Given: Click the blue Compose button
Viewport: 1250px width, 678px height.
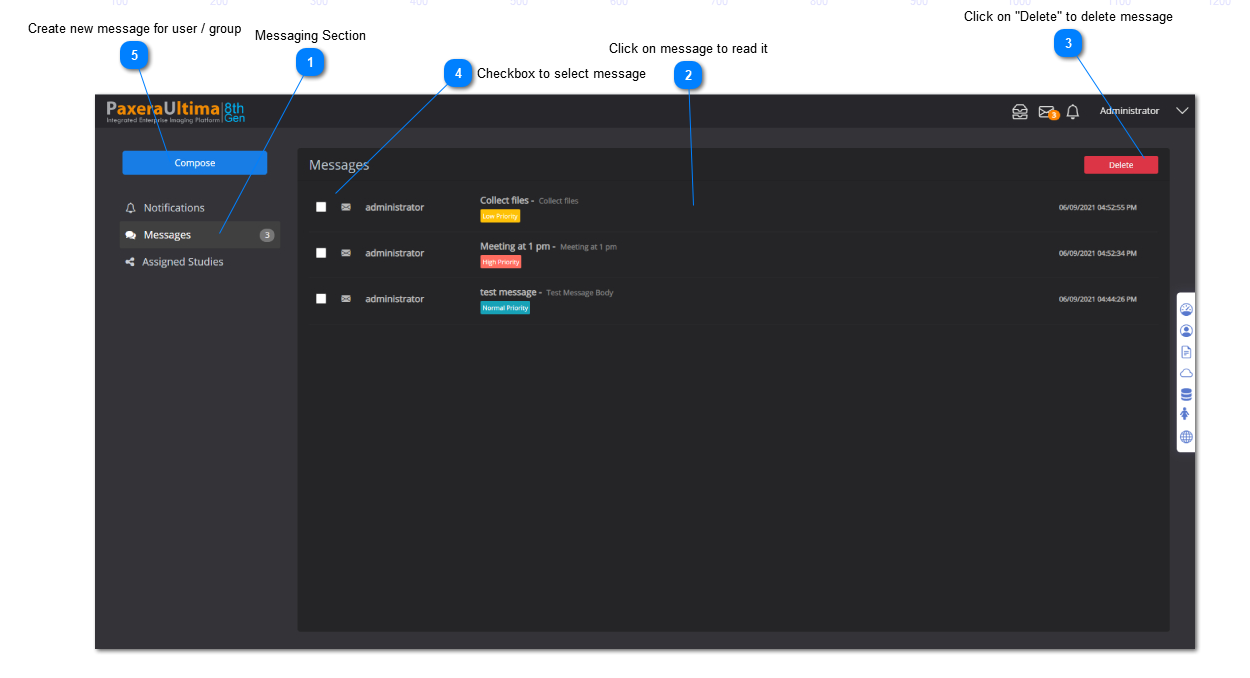Looking at the screenshot, I should point(195,163).
